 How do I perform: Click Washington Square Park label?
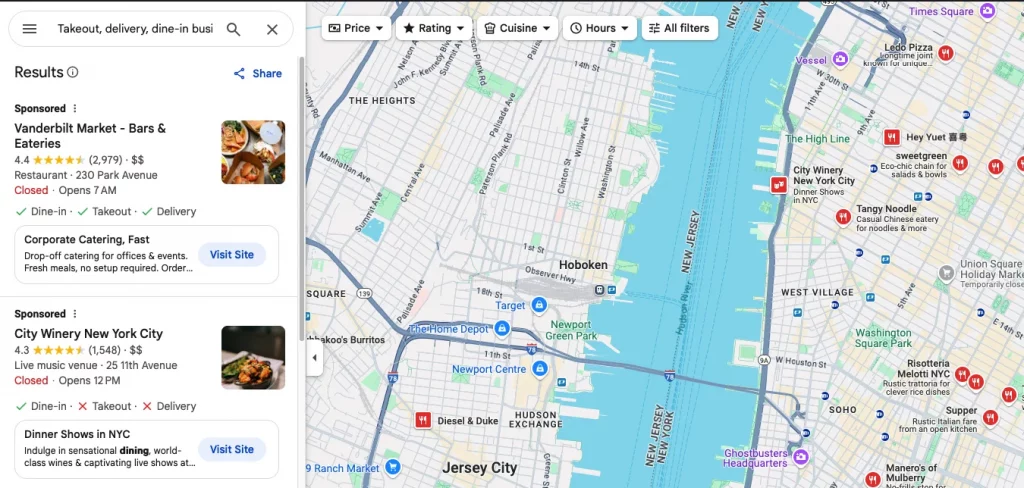(x=884, y=338)
